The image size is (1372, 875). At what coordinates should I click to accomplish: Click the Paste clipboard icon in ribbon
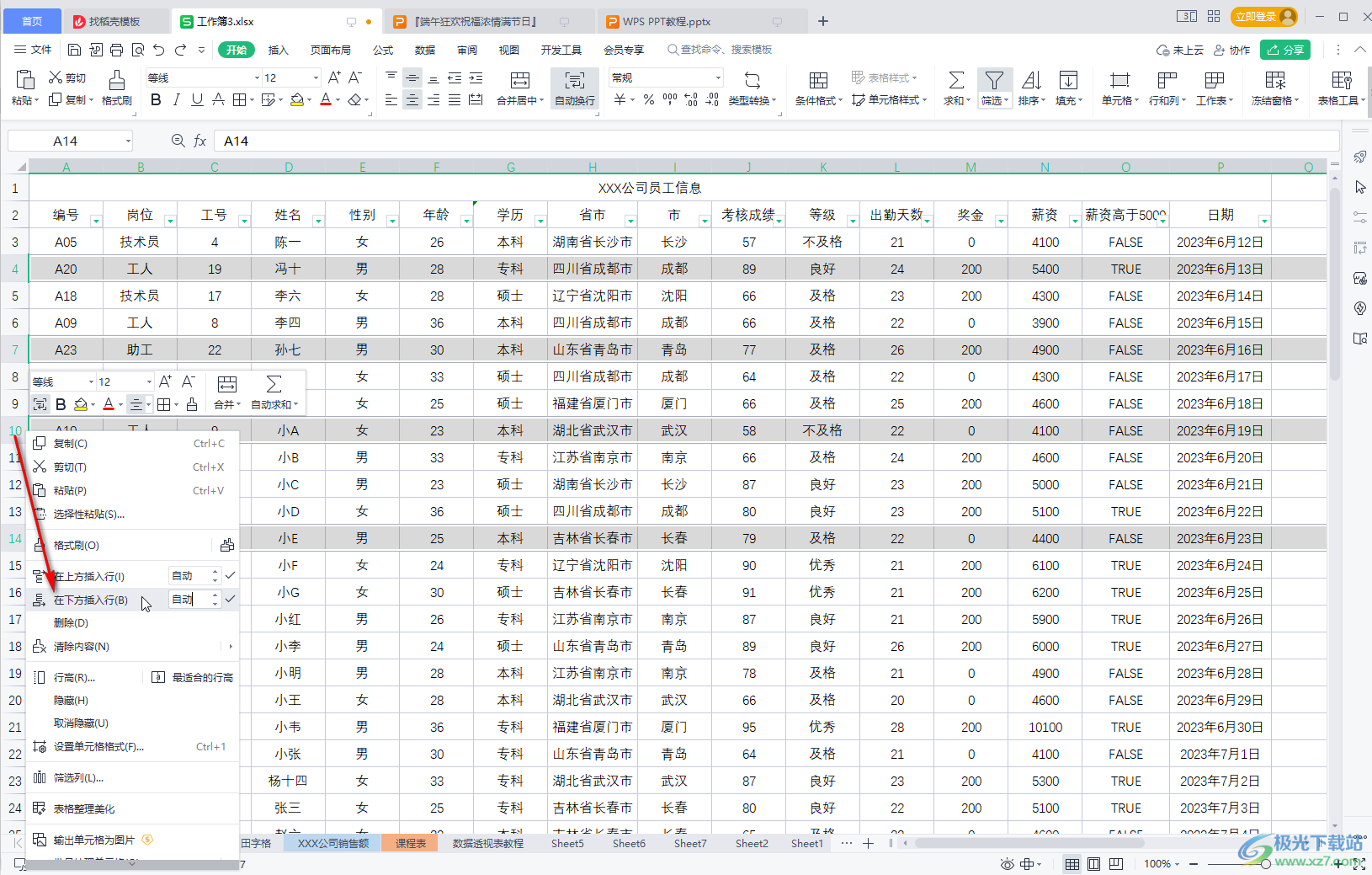24,80
